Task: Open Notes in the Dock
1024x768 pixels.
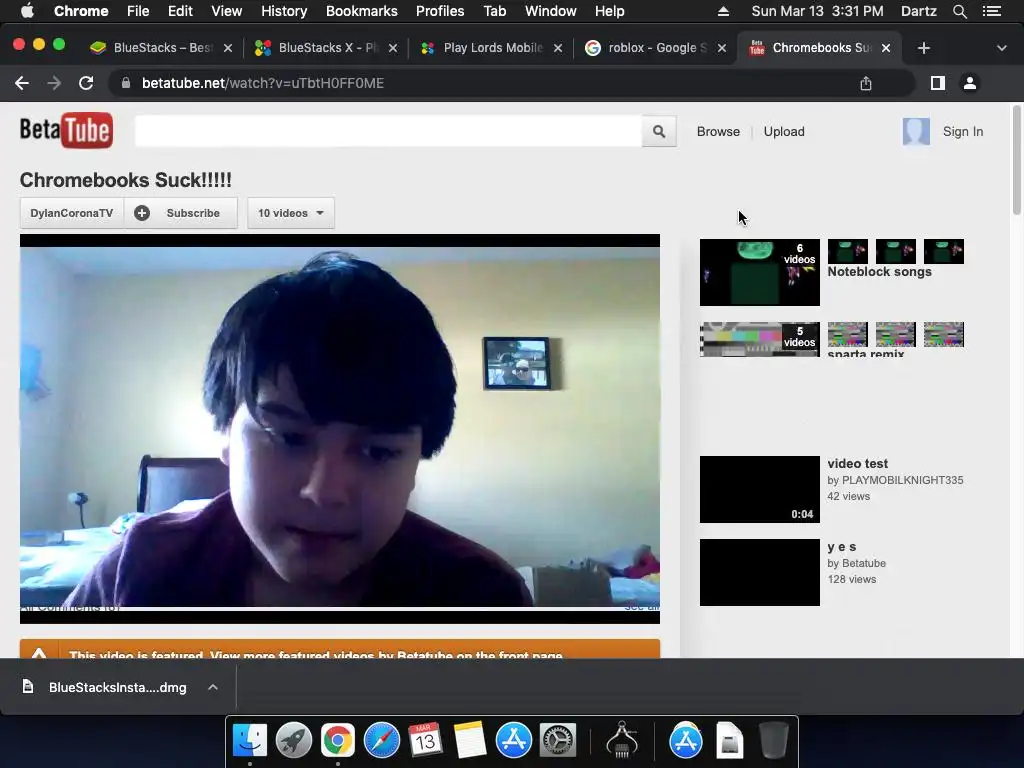Action: click(x=469, y=741)
